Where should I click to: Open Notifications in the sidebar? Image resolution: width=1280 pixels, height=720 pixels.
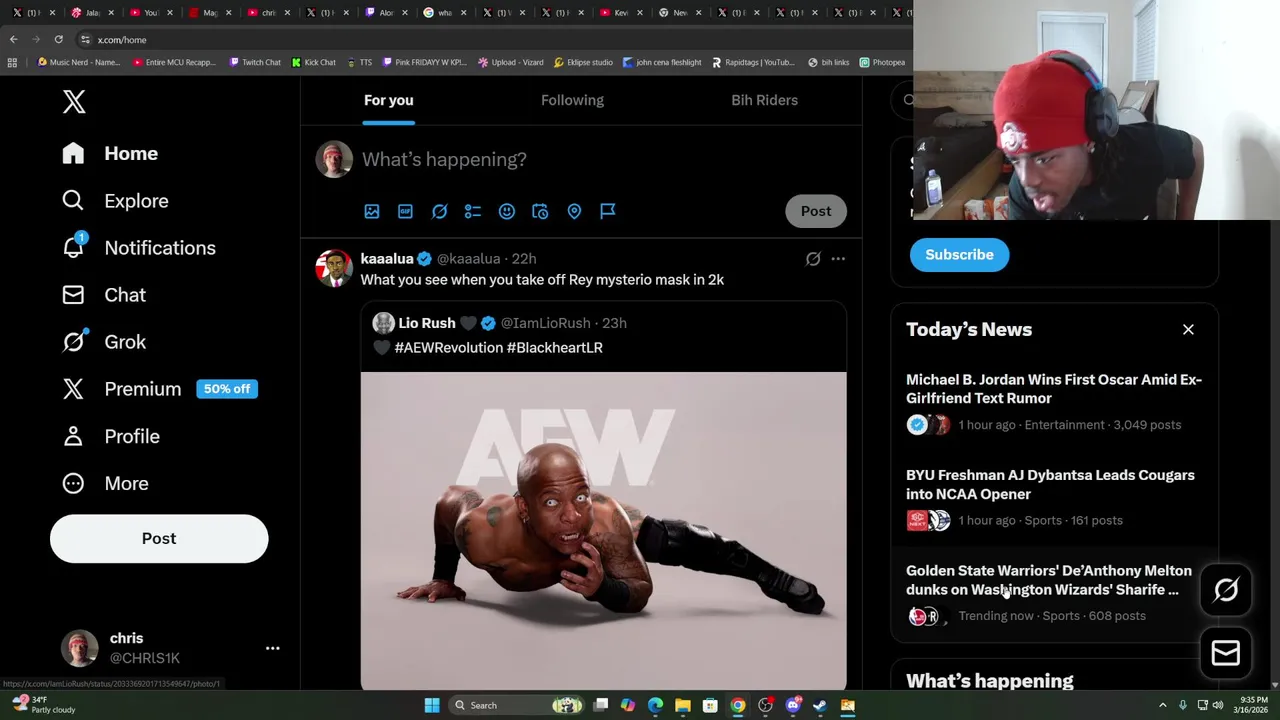pyautogui.click(x=138, y=248)
